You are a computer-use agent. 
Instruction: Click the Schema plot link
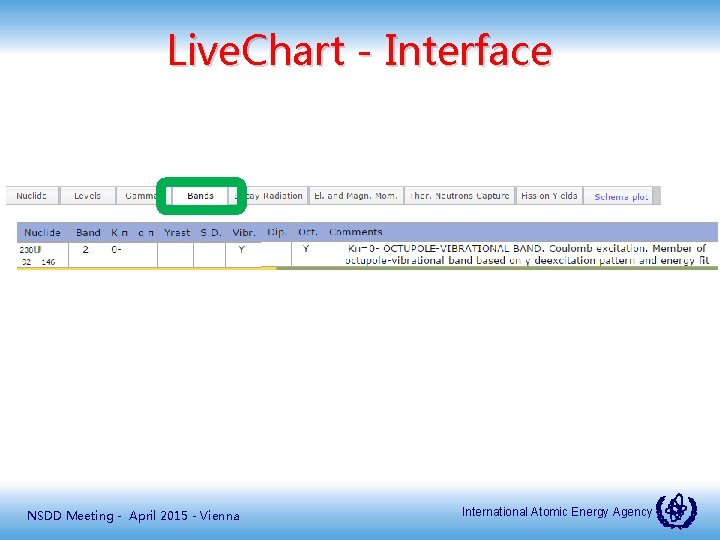tap(621, 197)
